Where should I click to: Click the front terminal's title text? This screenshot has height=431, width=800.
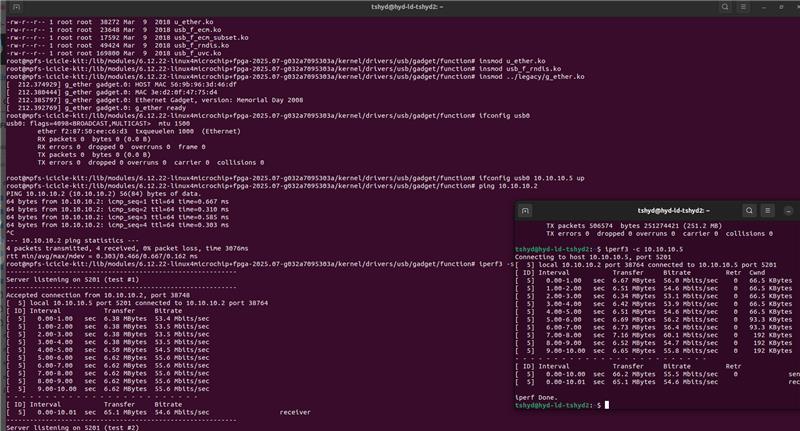(673, 211)
